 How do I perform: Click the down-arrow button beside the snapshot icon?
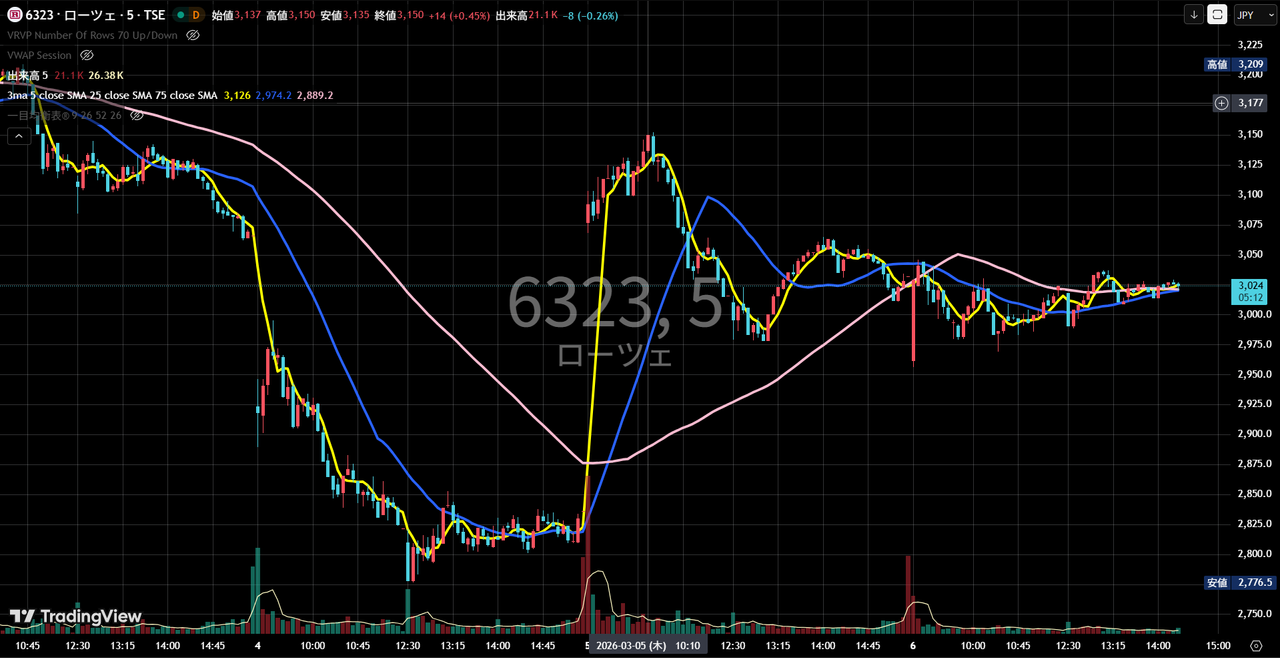point(1194,14)
